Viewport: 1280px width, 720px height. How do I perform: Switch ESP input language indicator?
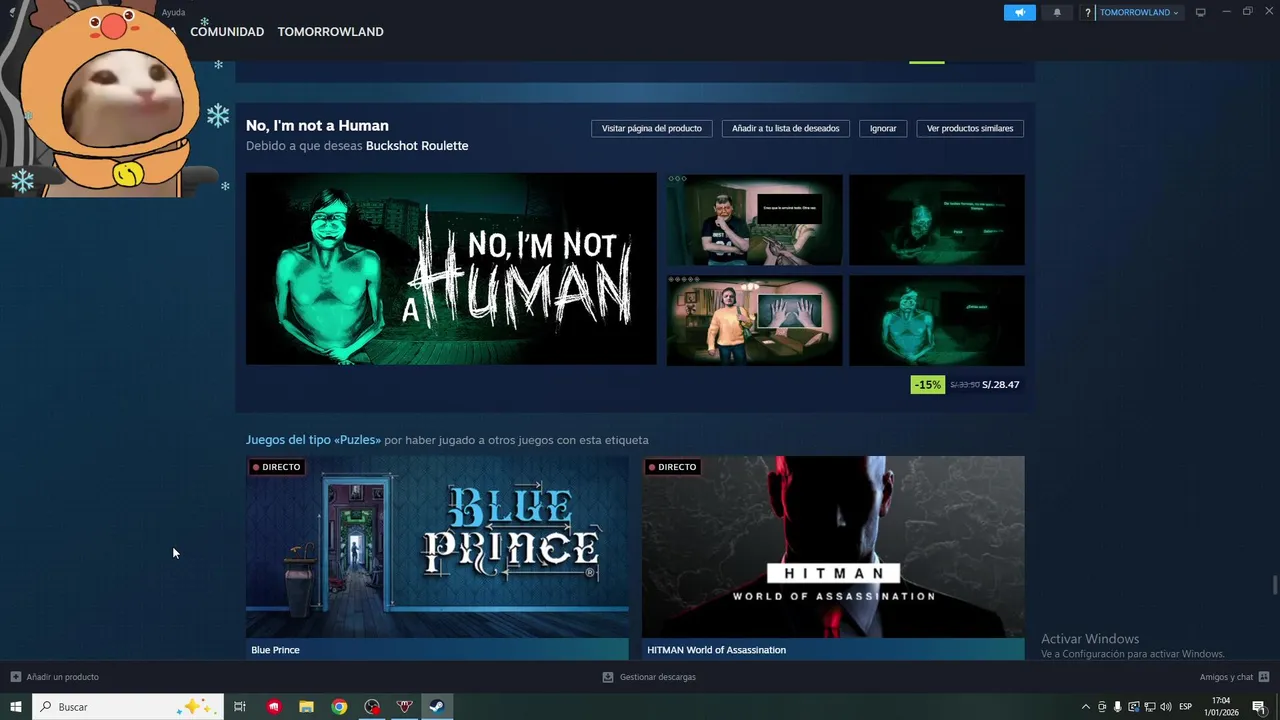click(1185, 707)
